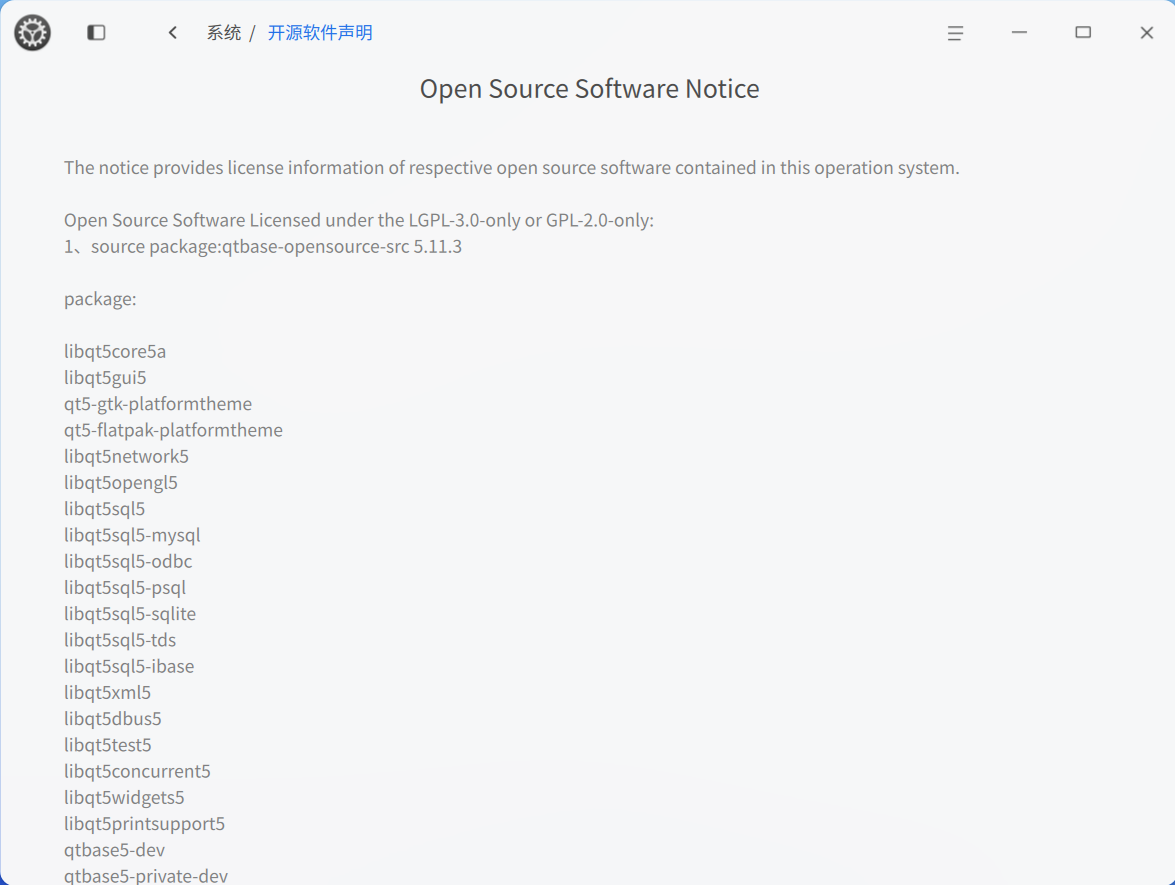Click the libqt5sql5-mysql entry
Viewport: 1175px width, 885px height.
[x=132, y=535]
